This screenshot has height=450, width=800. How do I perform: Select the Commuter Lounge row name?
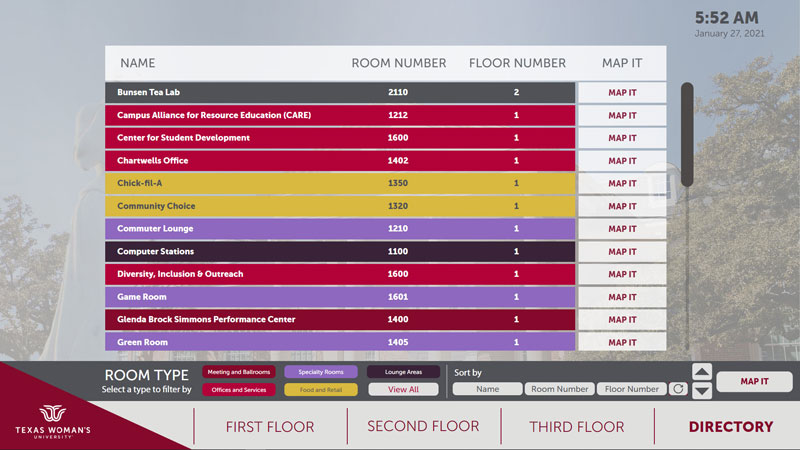155,229
